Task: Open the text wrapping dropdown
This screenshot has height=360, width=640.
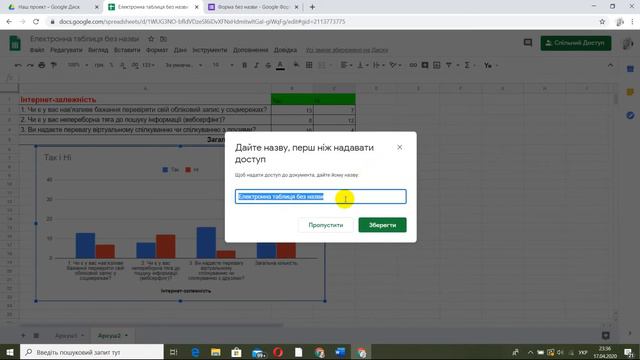Action: pyautogui.click(x=378, y=65)
